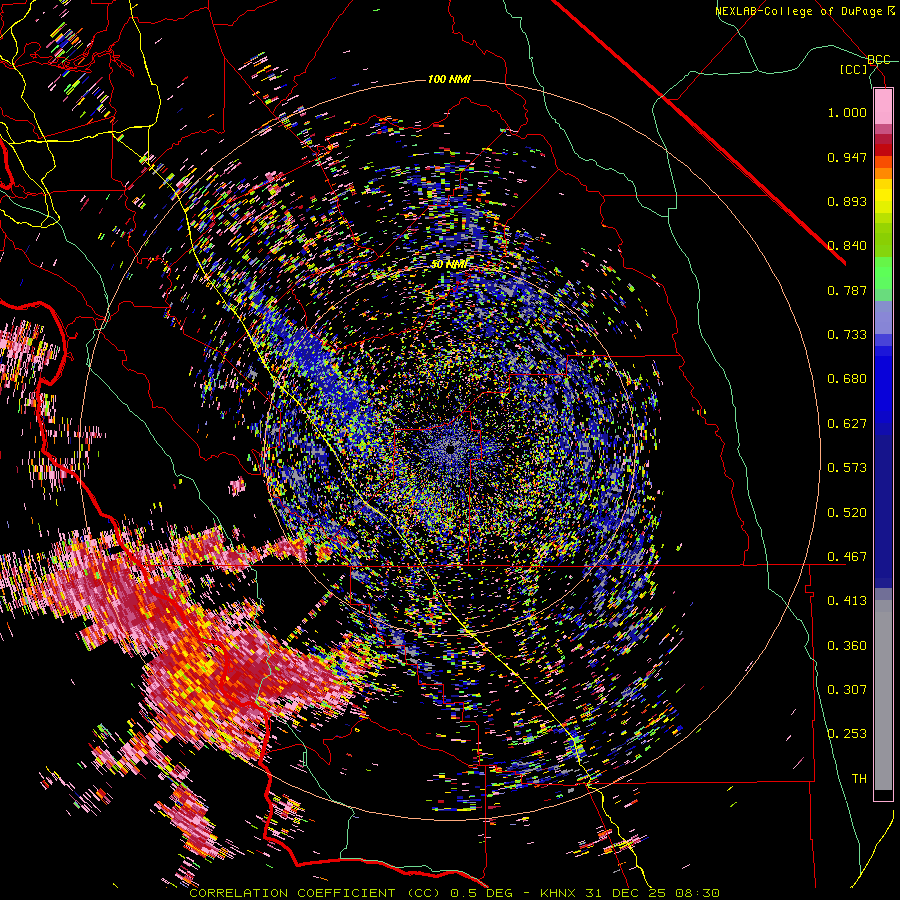The width and height of the screenshot is (900, 900).
Task: Click the 0.360 color scale value
Action: pos(847,646)
